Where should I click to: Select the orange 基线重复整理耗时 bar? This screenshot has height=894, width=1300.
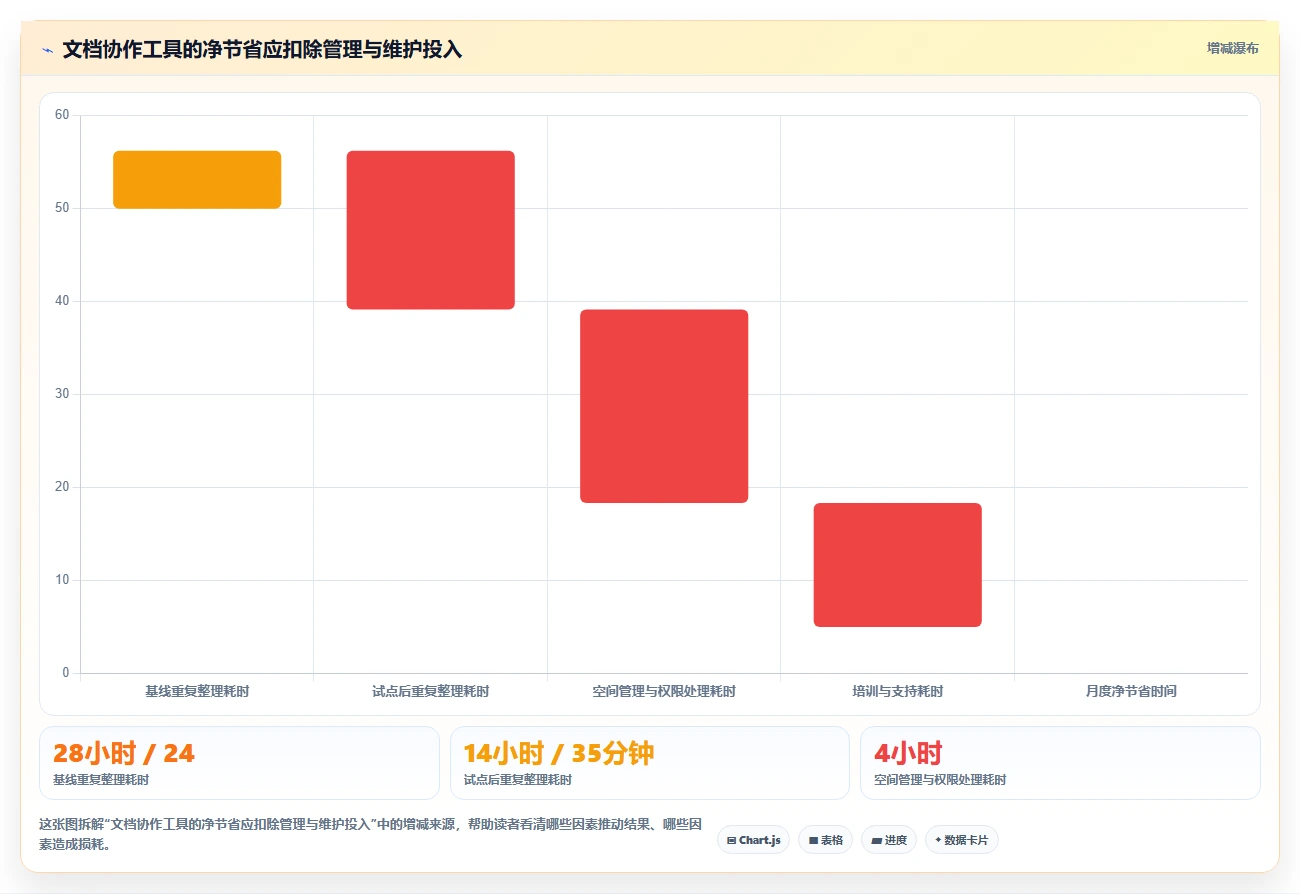coord(197,180)
